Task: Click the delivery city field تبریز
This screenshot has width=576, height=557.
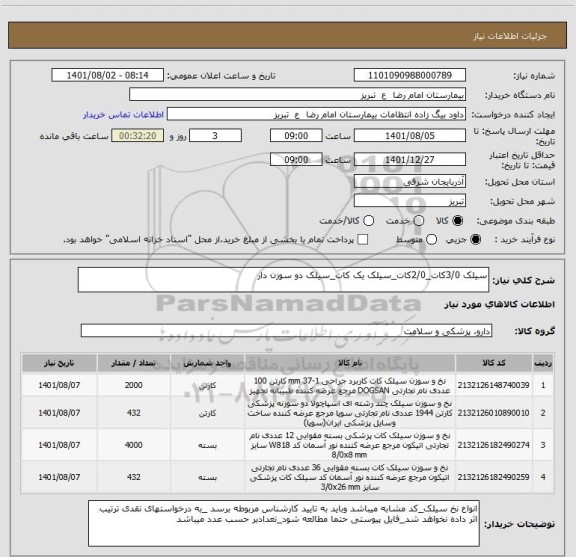Action: click(410, 201)
